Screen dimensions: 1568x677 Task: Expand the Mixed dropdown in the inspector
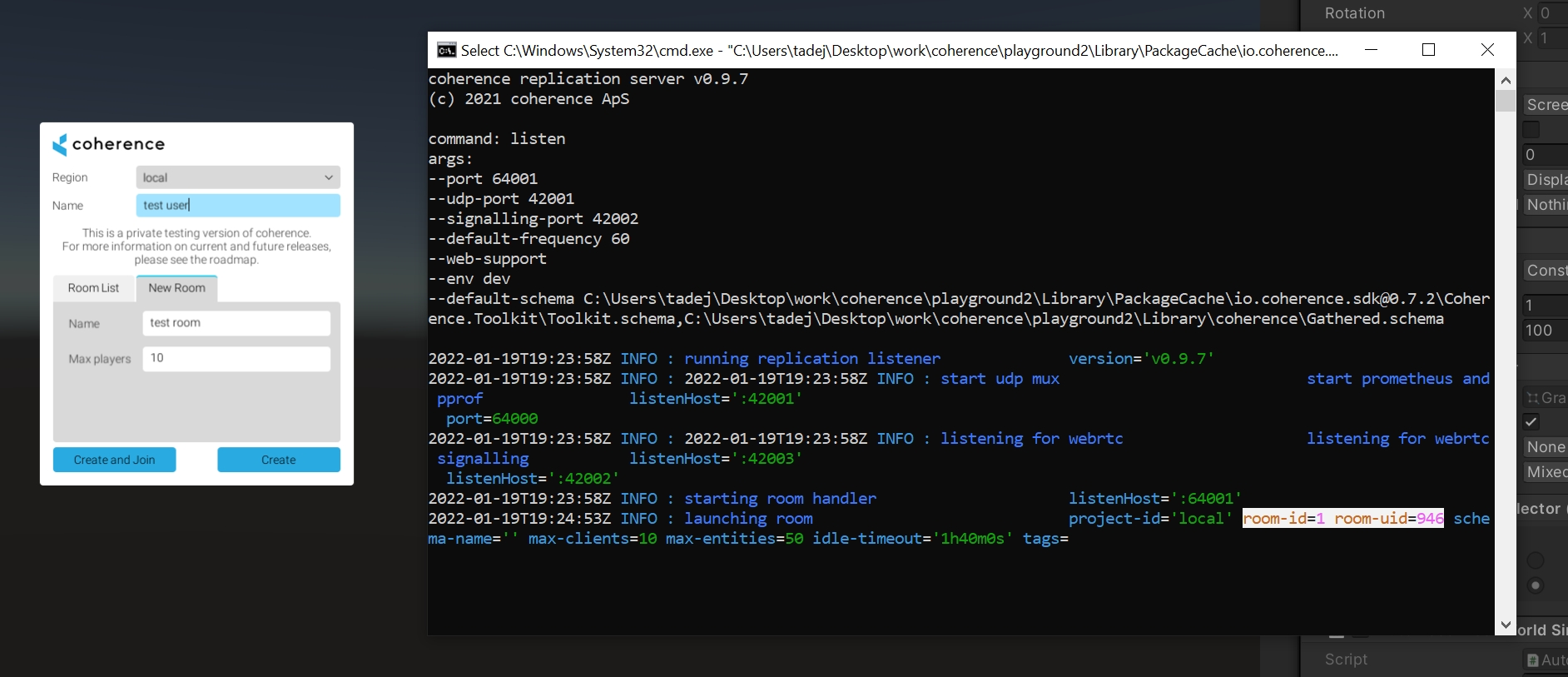tap(1546, 472)
